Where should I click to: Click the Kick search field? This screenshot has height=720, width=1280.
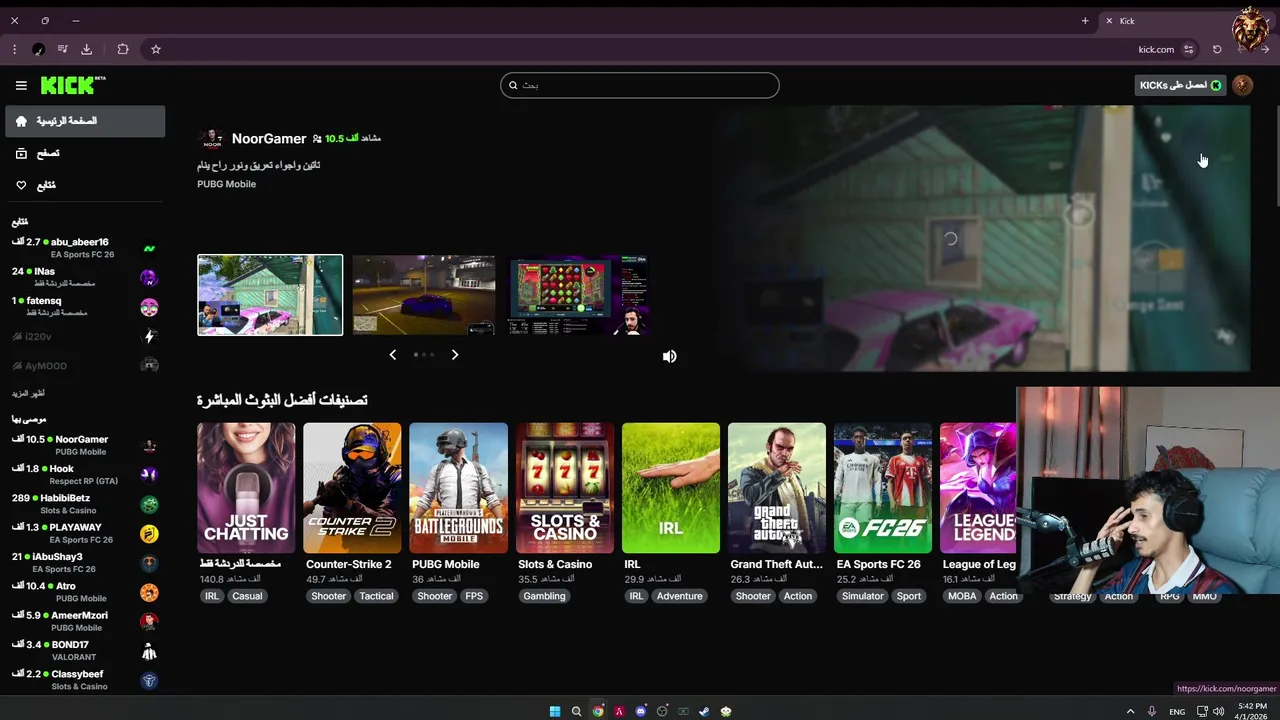click(x=640, y=85)
